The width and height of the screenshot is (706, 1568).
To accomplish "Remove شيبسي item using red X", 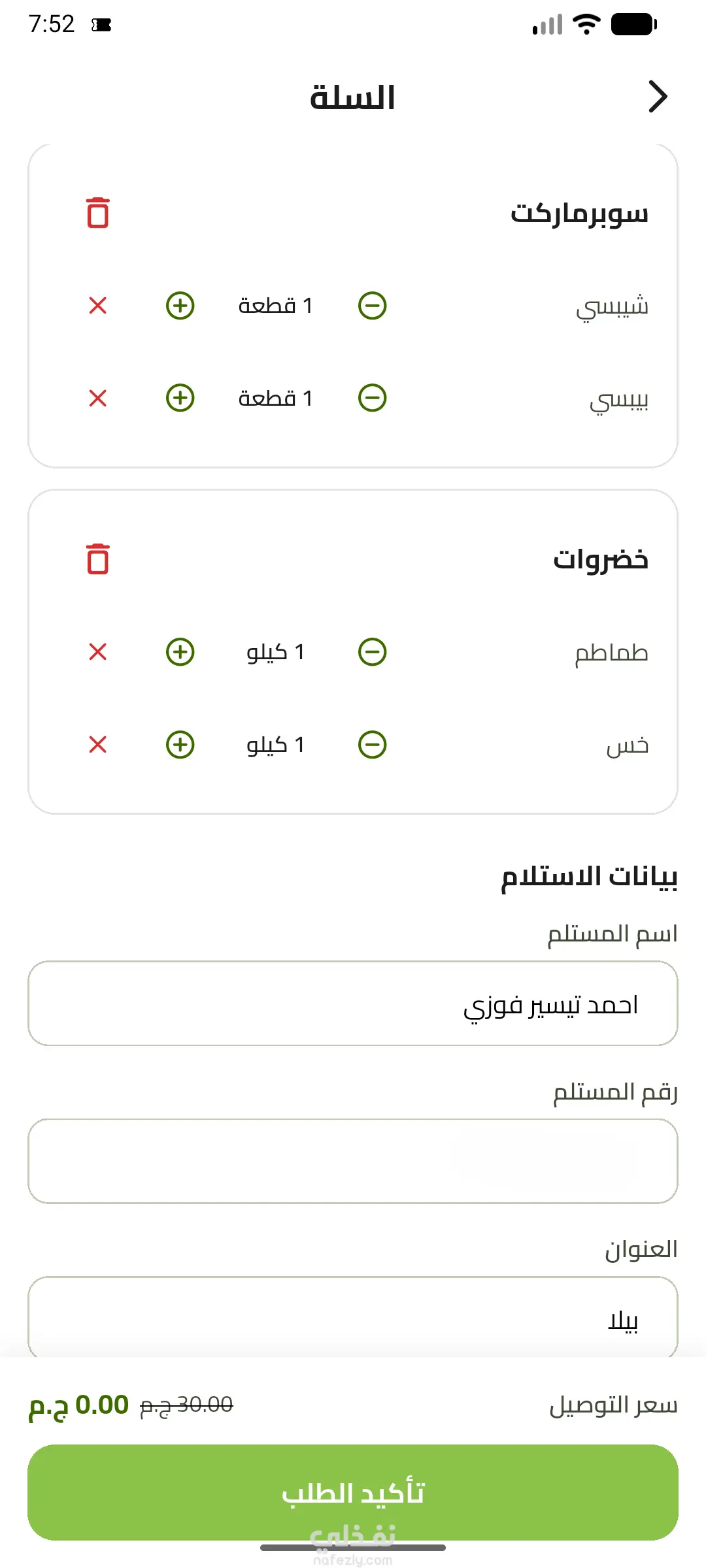I will coord(98,305).
